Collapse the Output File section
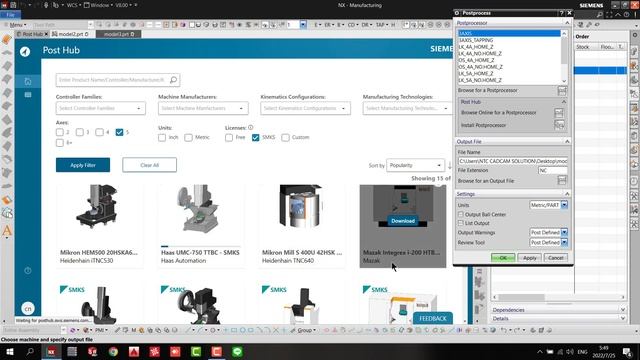640x360 pixels. click(567, 141)
